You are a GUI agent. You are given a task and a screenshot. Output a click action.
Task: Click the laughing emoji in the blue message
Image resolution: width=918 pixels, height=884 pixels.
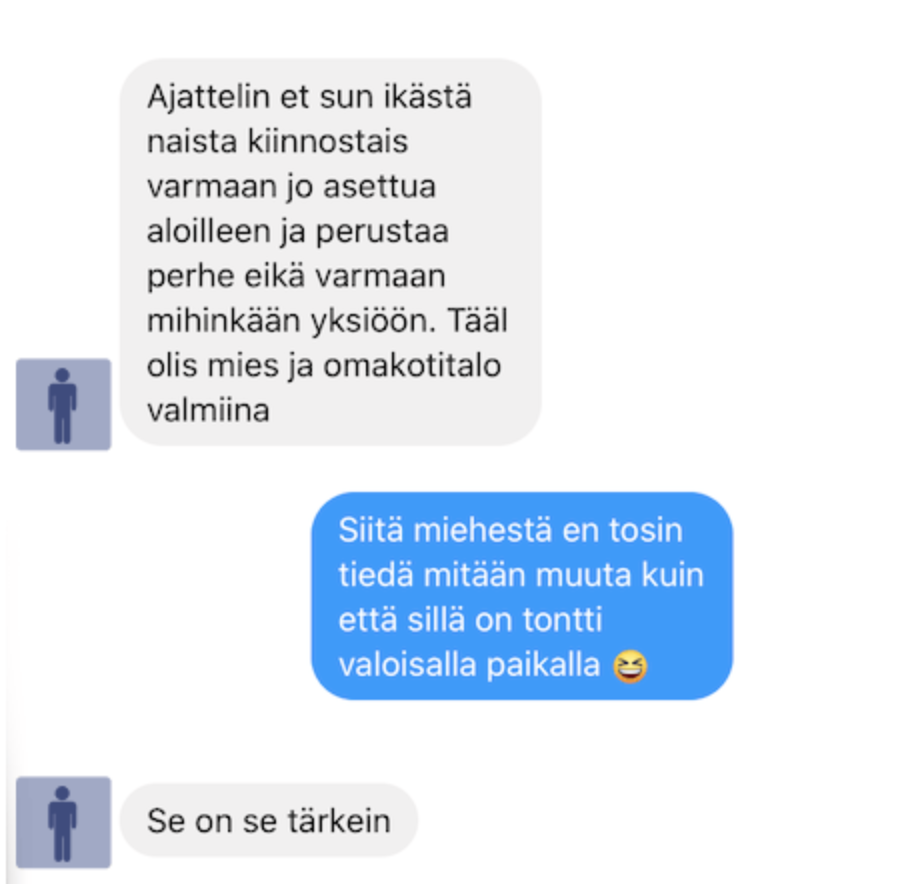tap(630, 666)
